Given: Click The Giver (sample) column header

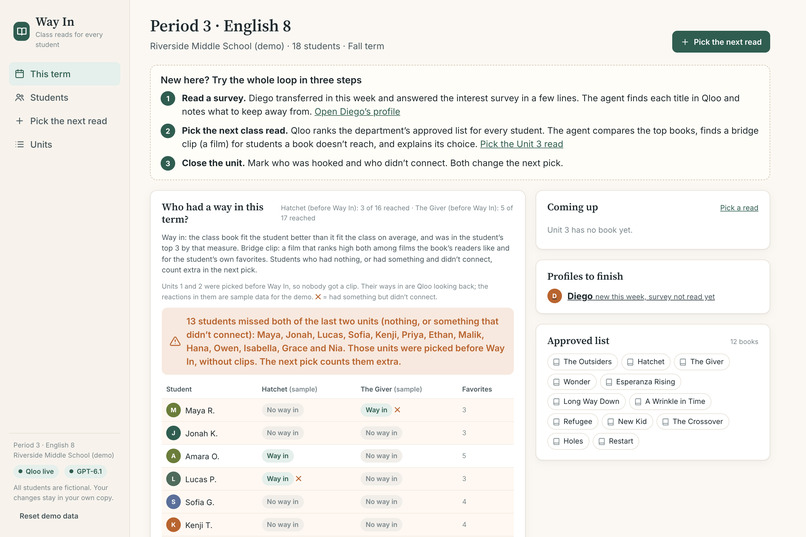Looking at the screenshot, I should pyautogui.click(x=391, y=390).
